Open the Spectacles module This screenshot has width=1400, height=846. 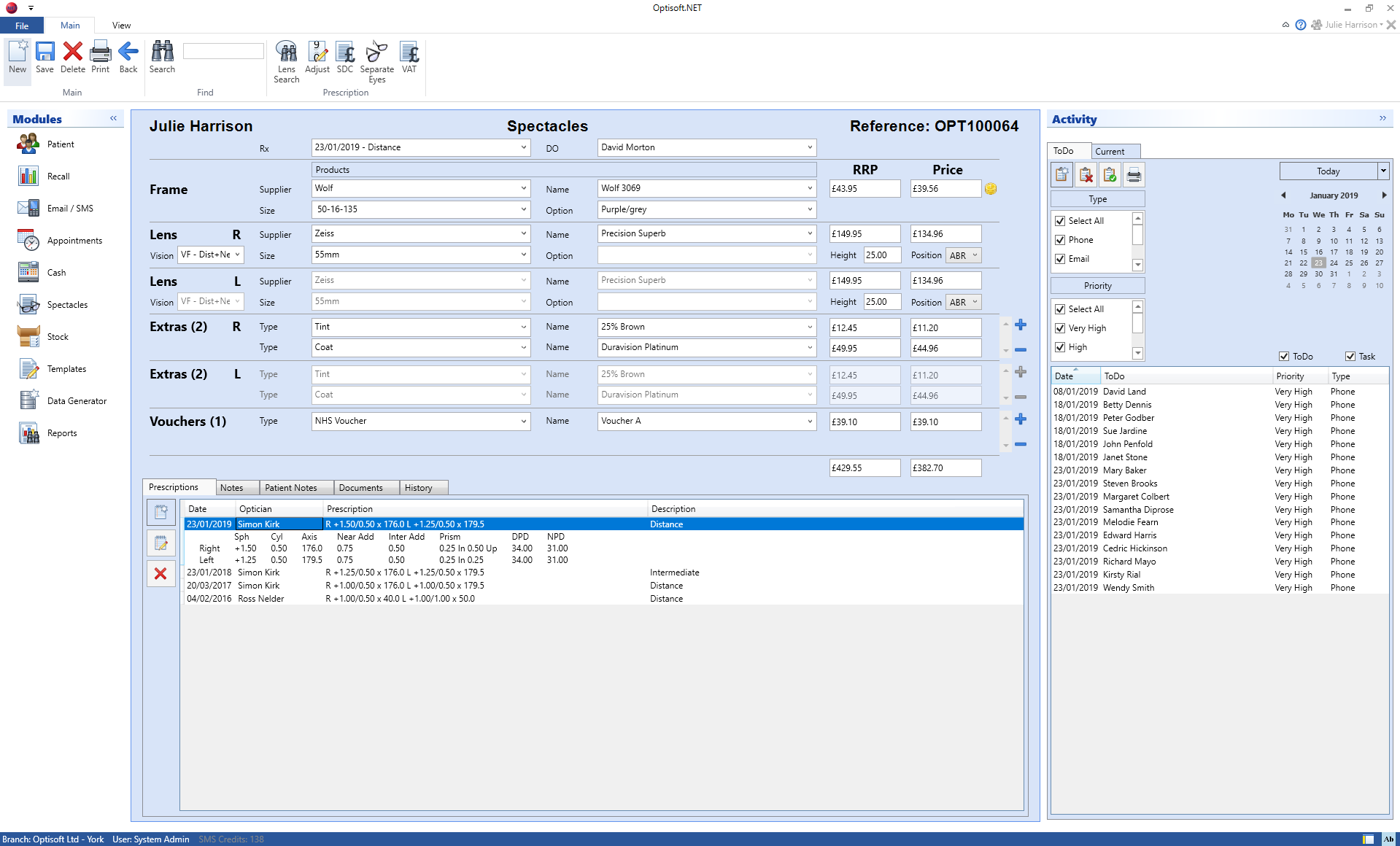(x=67, y=304)
